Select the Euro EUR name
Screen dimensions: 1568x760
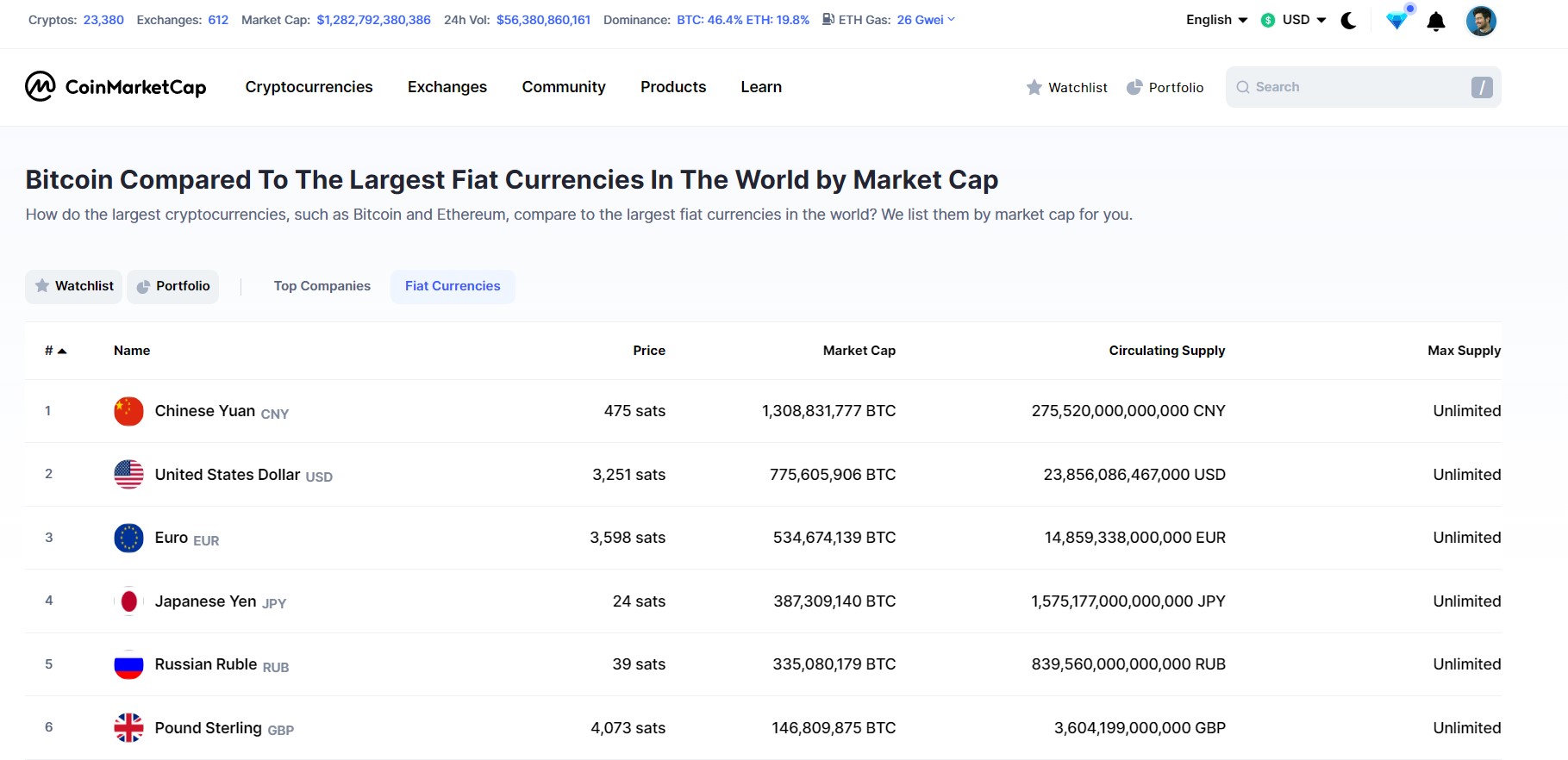point(187,539)
